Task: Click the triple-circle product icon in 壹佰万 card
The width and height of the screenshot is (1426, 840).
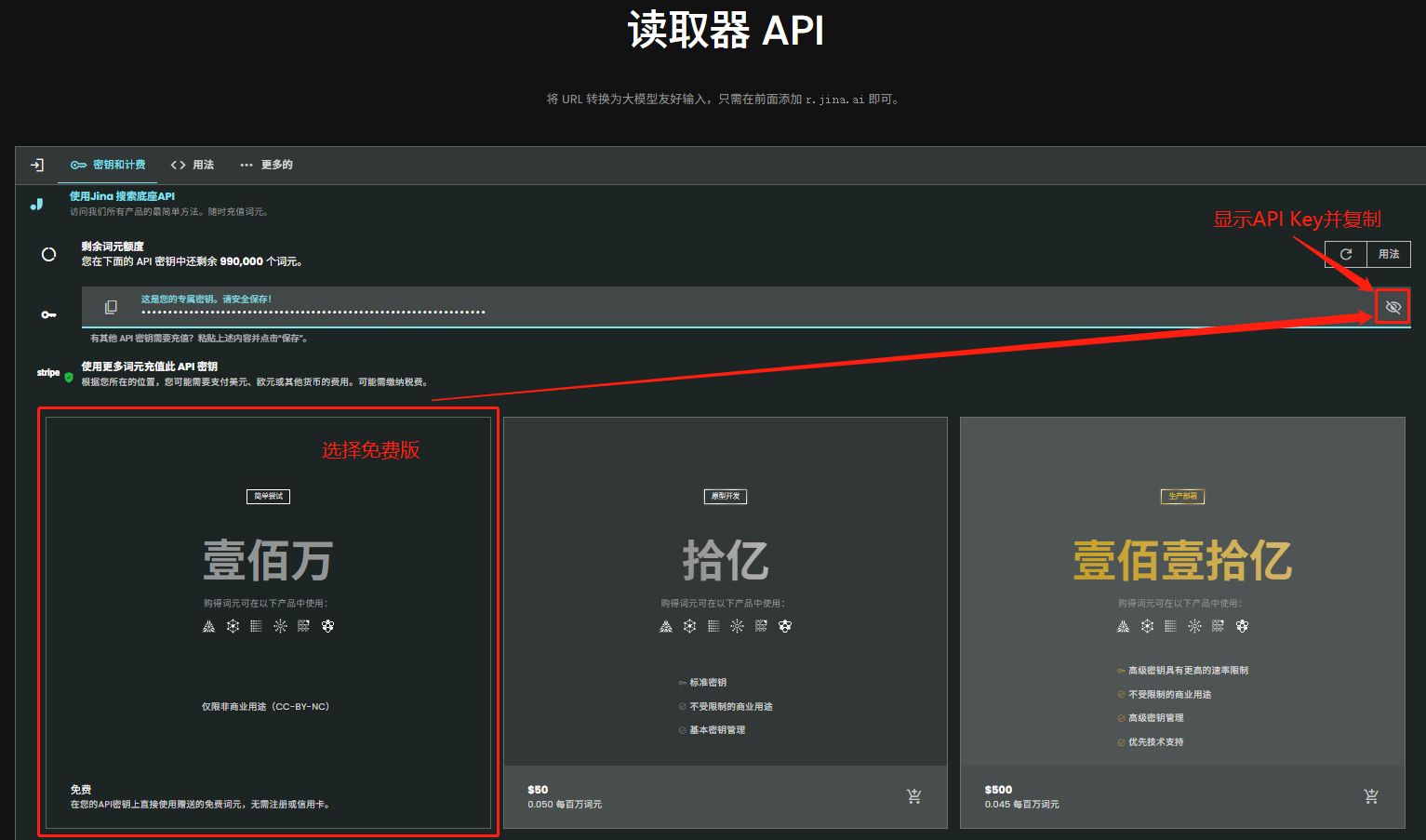Action: point(327,626)
